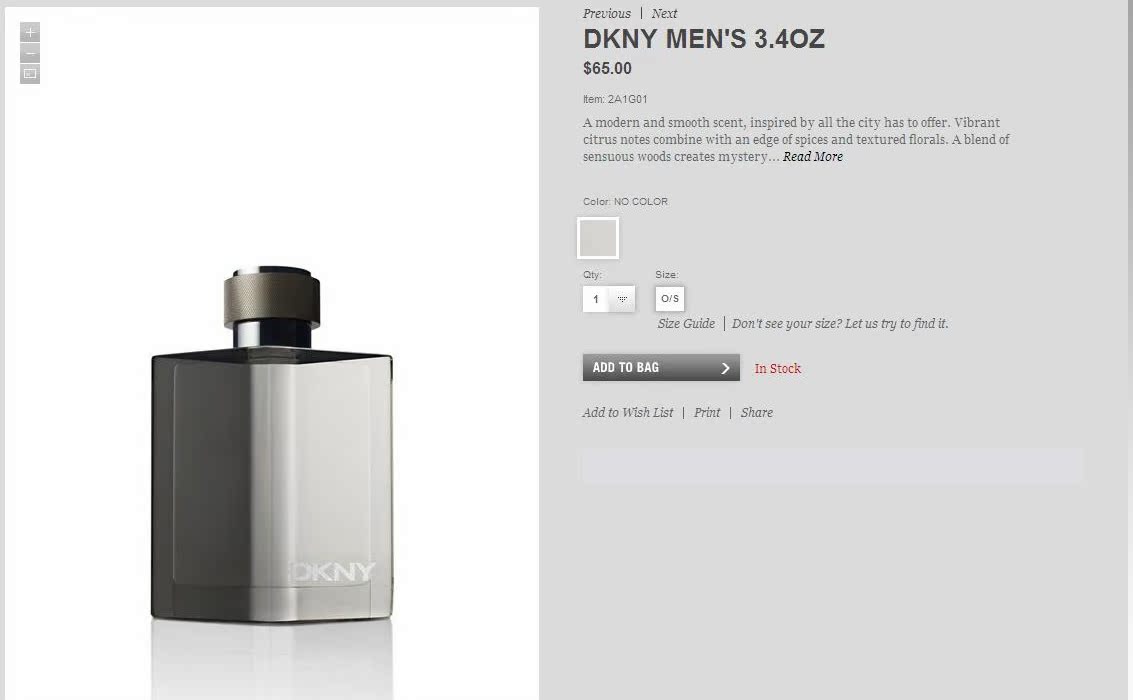Screen dimensions: 1133x700
Task: Open the Share link
Action: [x=757, y=412]
